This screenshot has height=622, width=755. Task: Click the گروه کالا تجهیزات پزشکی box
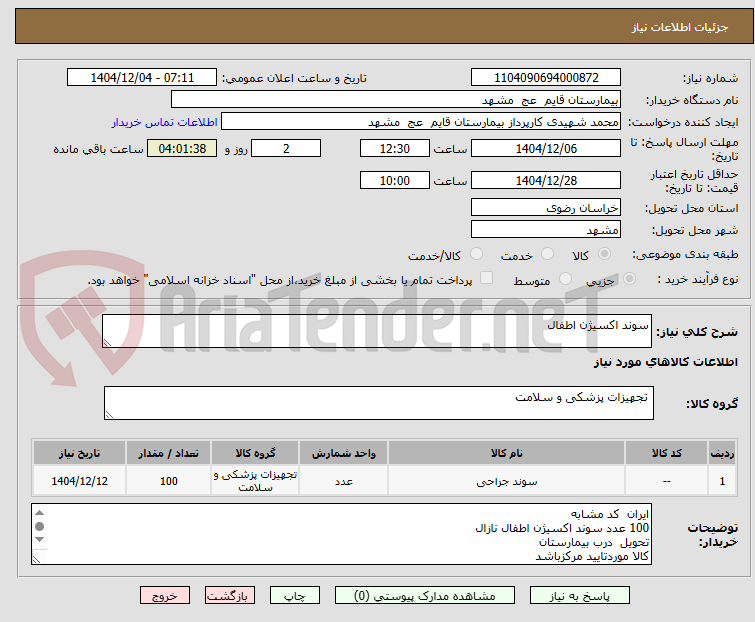(378, 403)
